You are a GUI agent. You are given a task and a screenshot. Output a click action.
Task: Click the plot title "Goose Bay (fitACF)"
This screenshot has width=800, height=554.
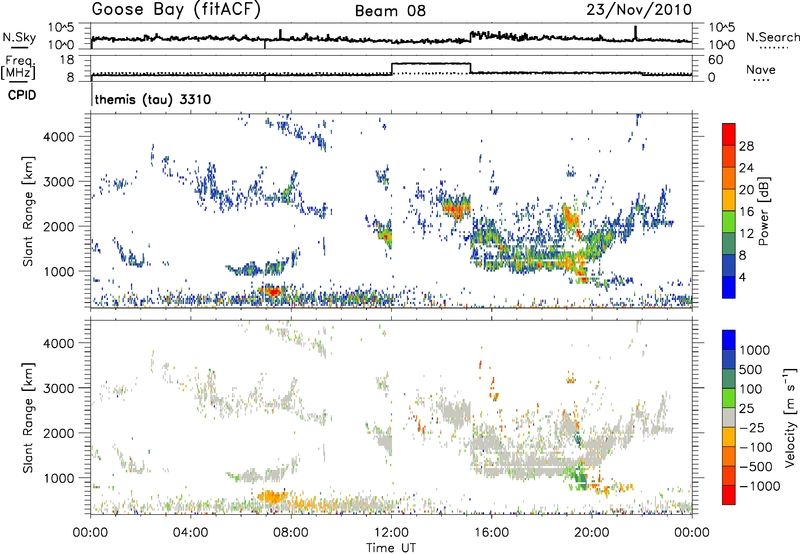pos(176,10)
